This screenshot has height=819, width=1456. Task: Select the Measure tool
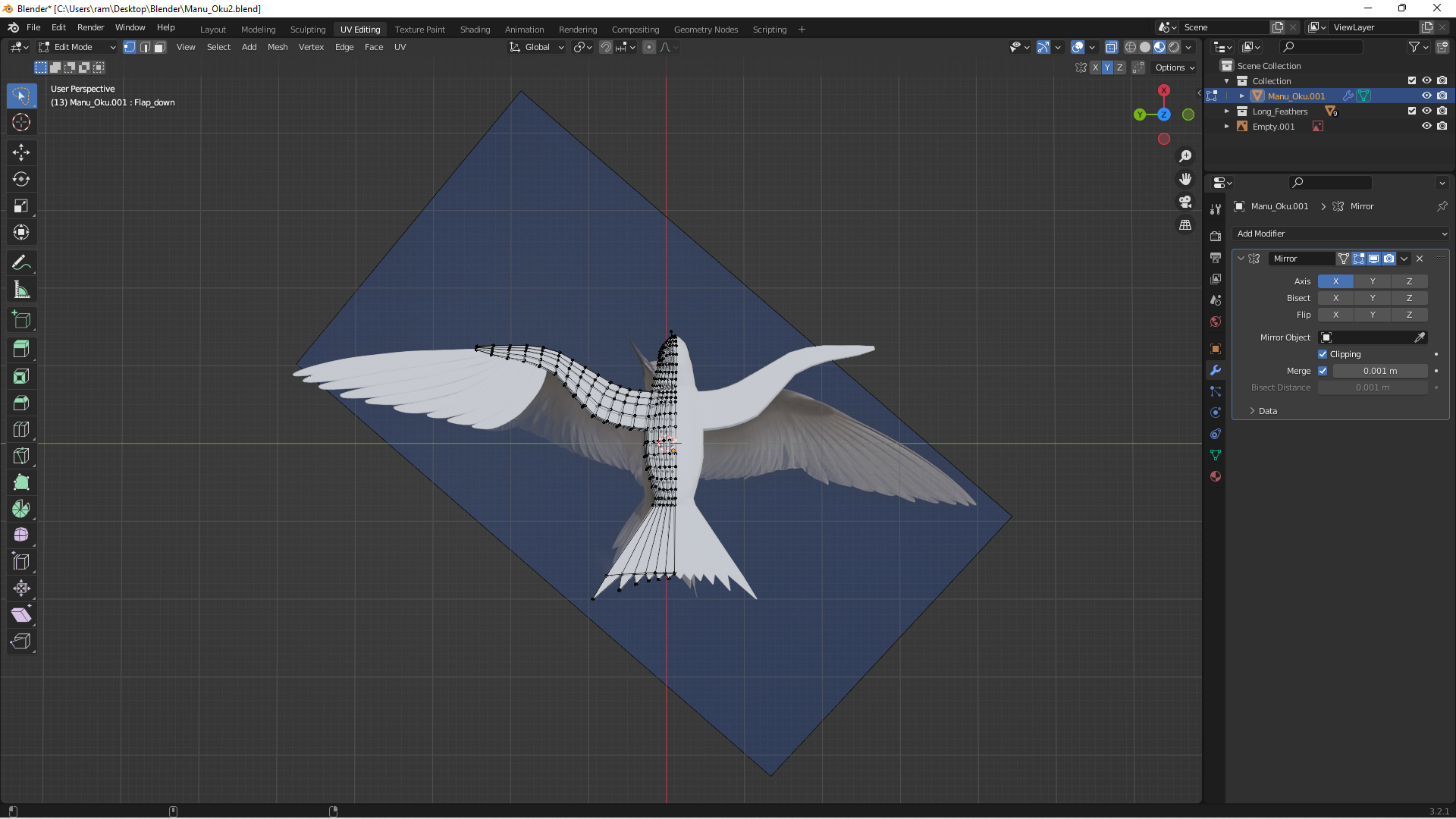21,290
